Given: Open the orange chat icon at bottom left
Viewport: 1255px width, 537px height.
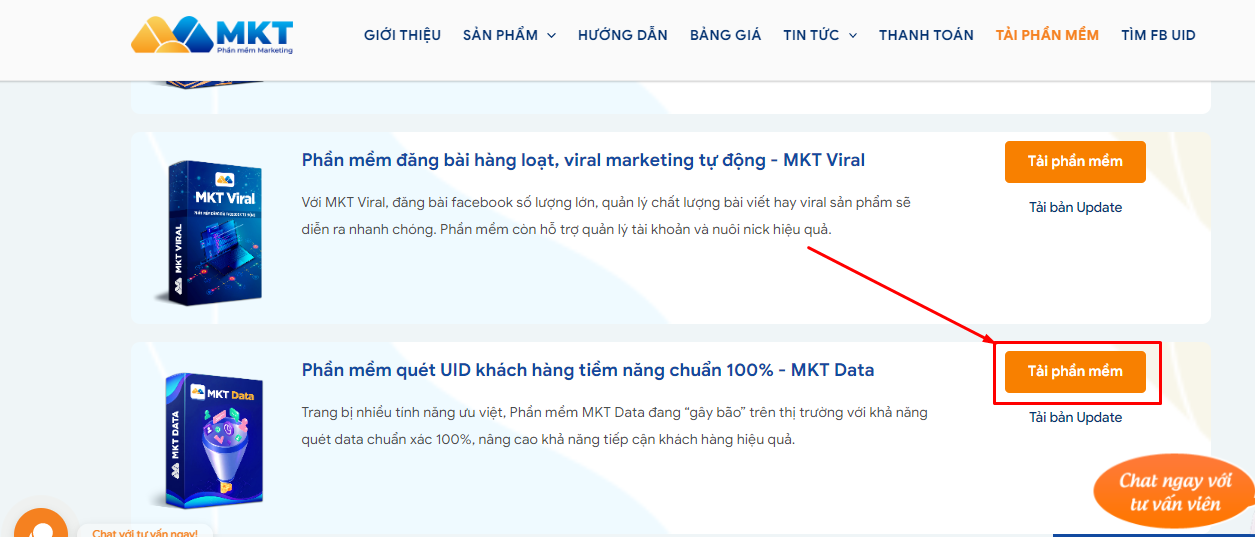Looking at the screenshot, I should [x=40, y=526].
